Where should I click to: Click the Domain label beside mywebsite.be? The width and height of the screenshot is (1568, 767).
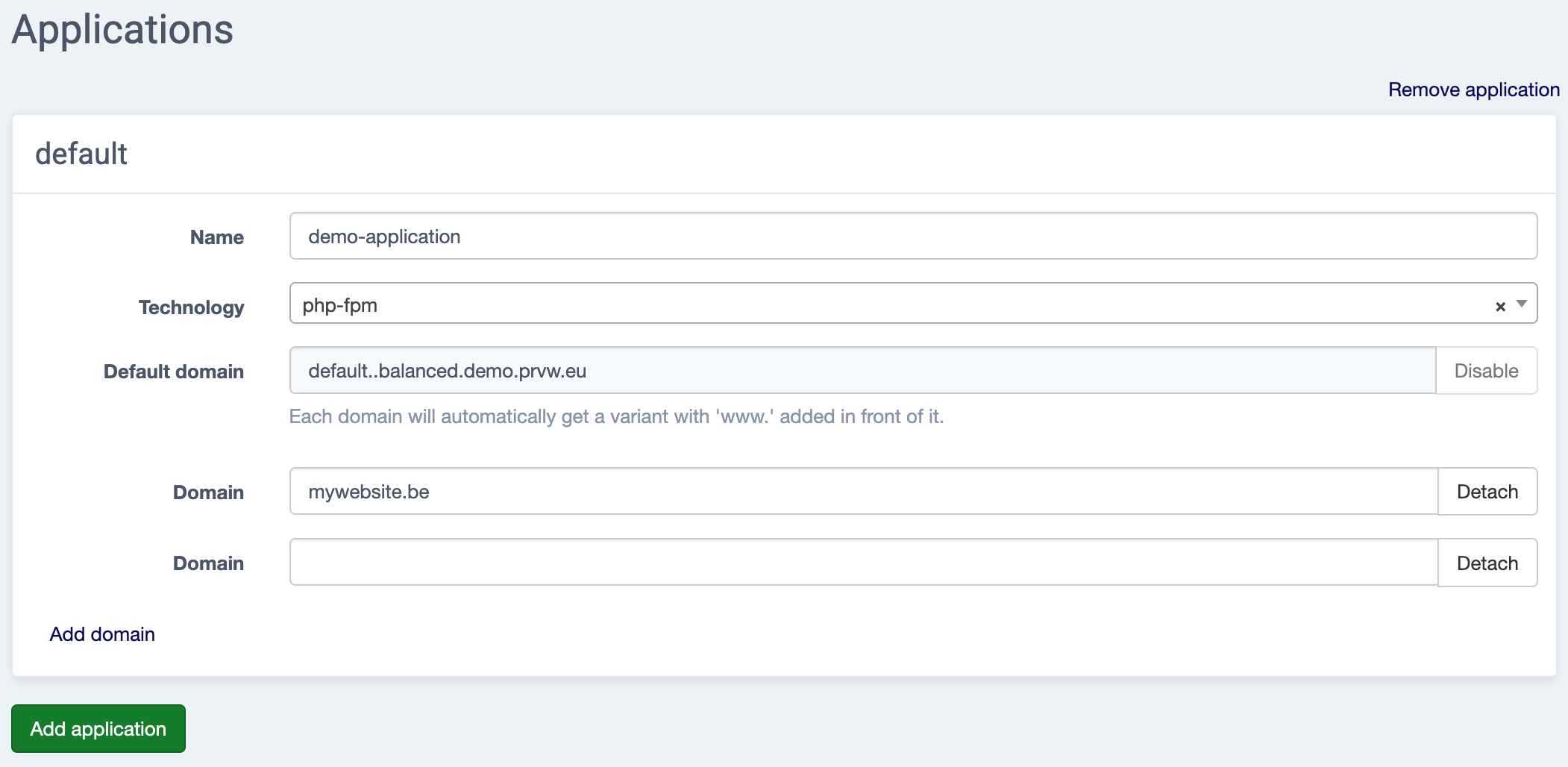click(x=208, y=492)
